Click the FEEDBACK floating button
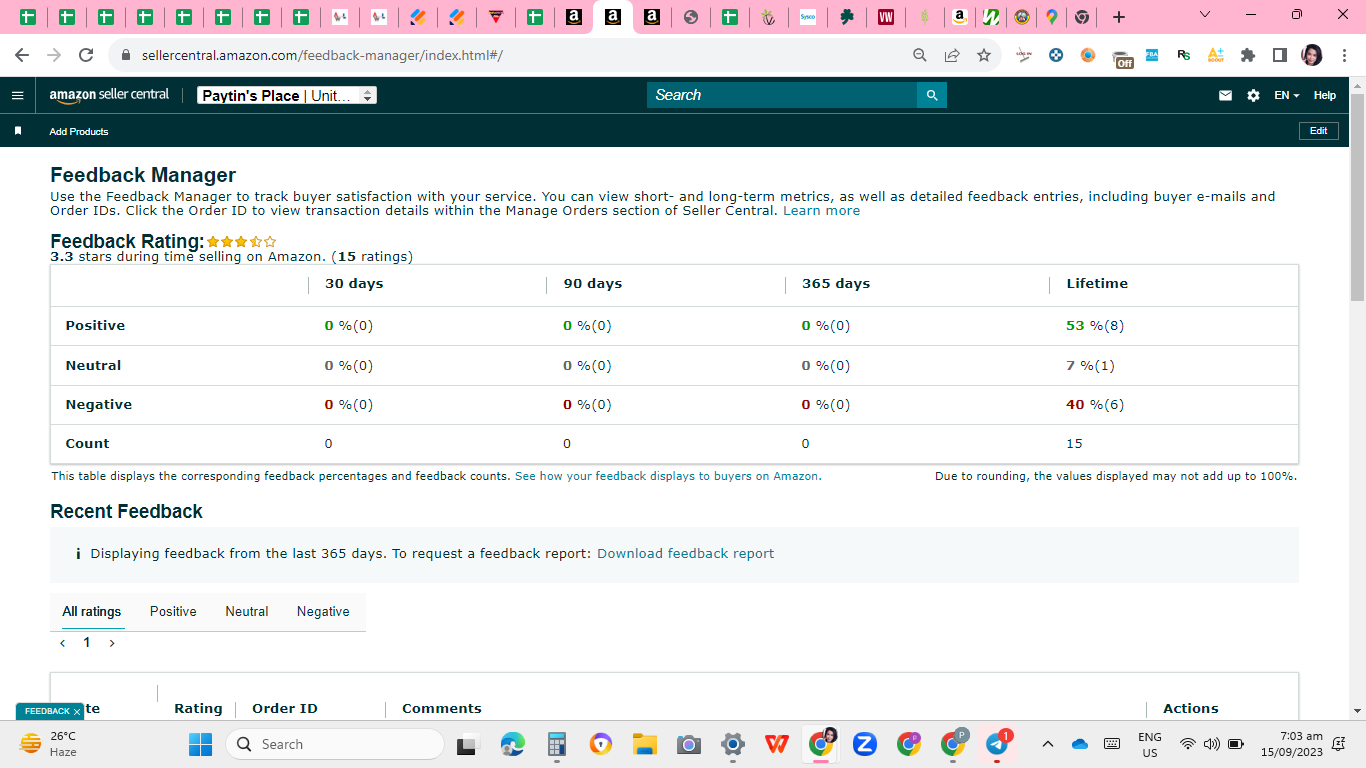Viewport: 1366px width, 768px height. click(x=47, y=712)
